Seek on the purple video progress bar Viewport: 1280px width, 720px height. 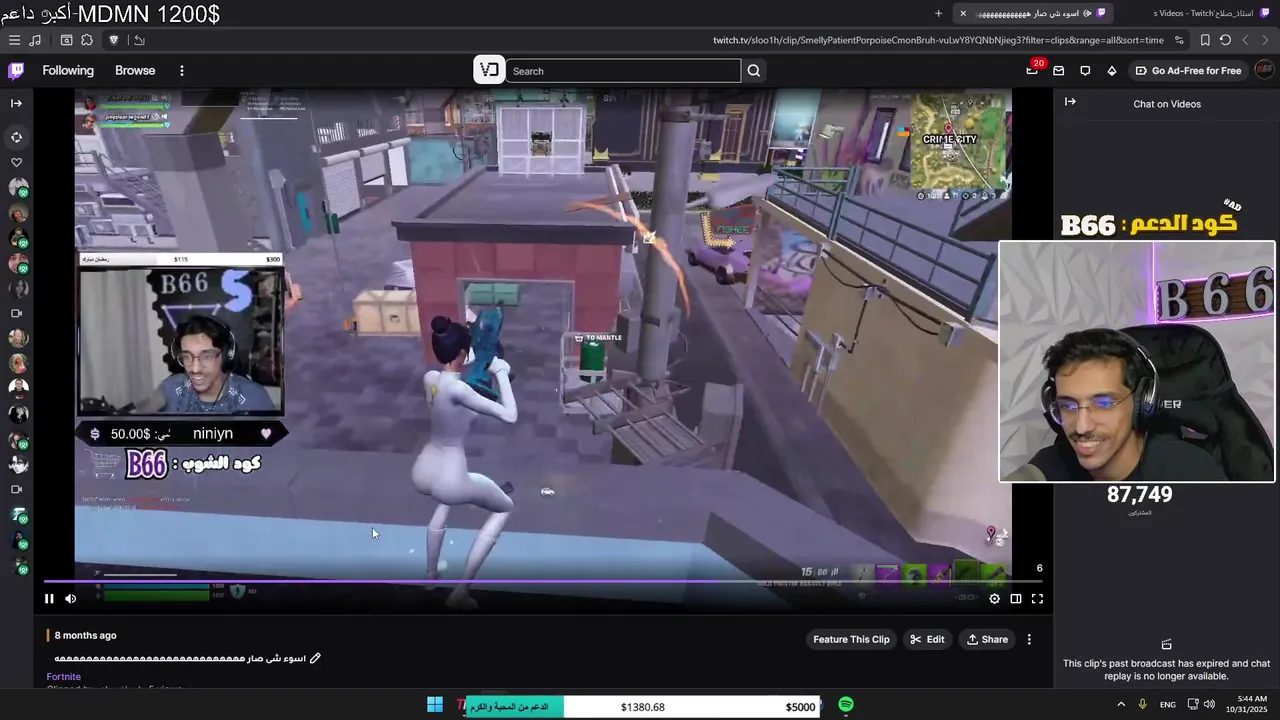point(541,581)
